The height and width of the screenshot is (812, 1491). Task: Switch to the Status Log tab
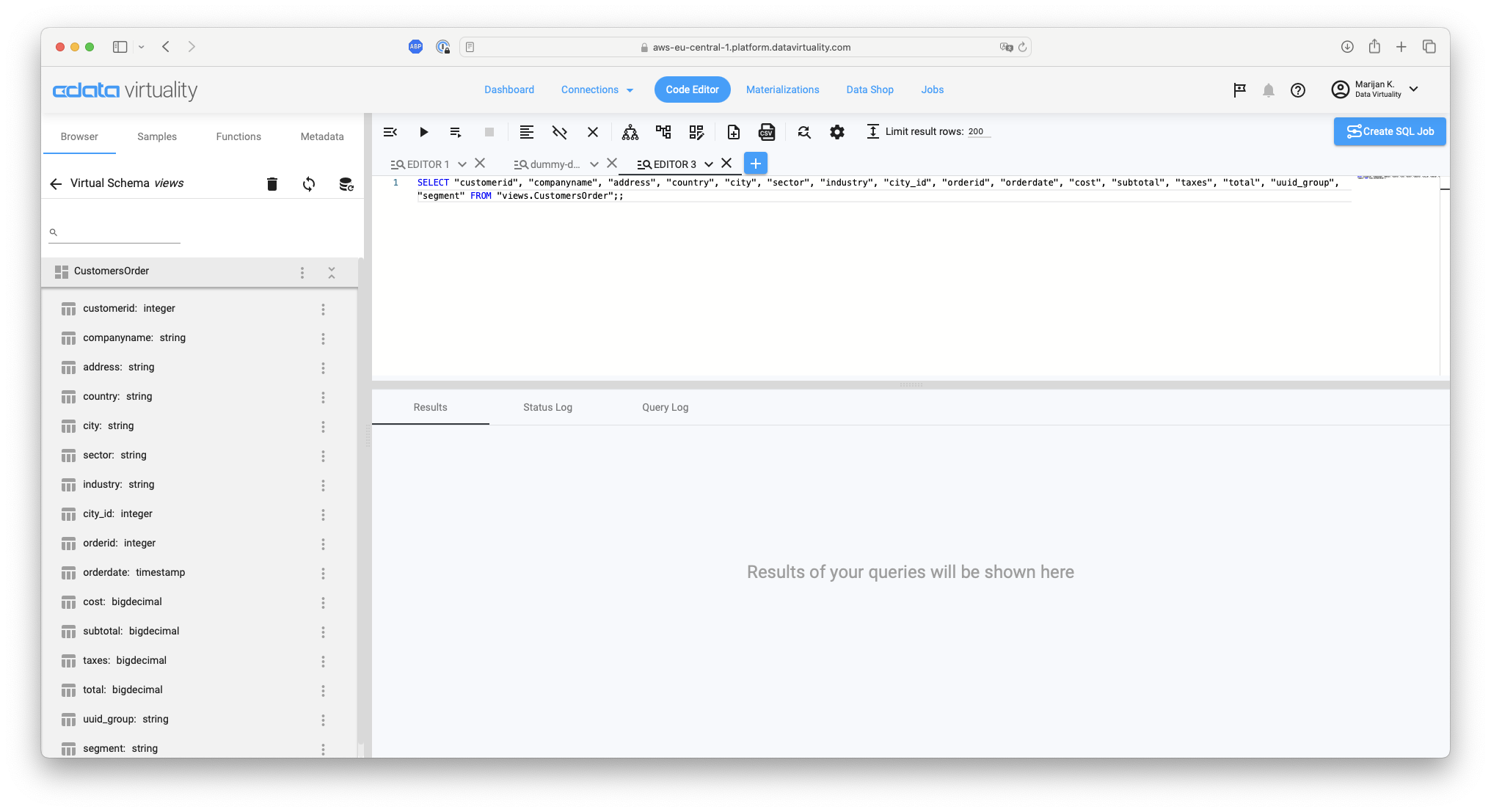[x=547, y=407]
